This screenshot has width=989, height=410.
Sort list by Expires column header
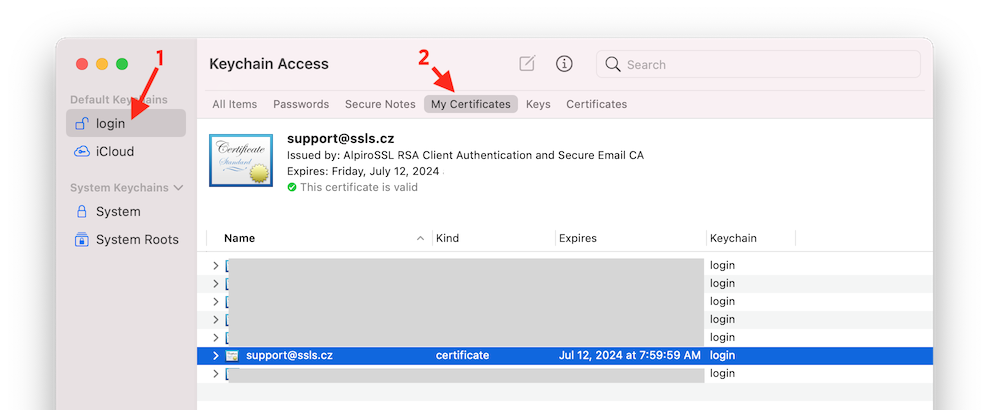(x=578, y=238)
